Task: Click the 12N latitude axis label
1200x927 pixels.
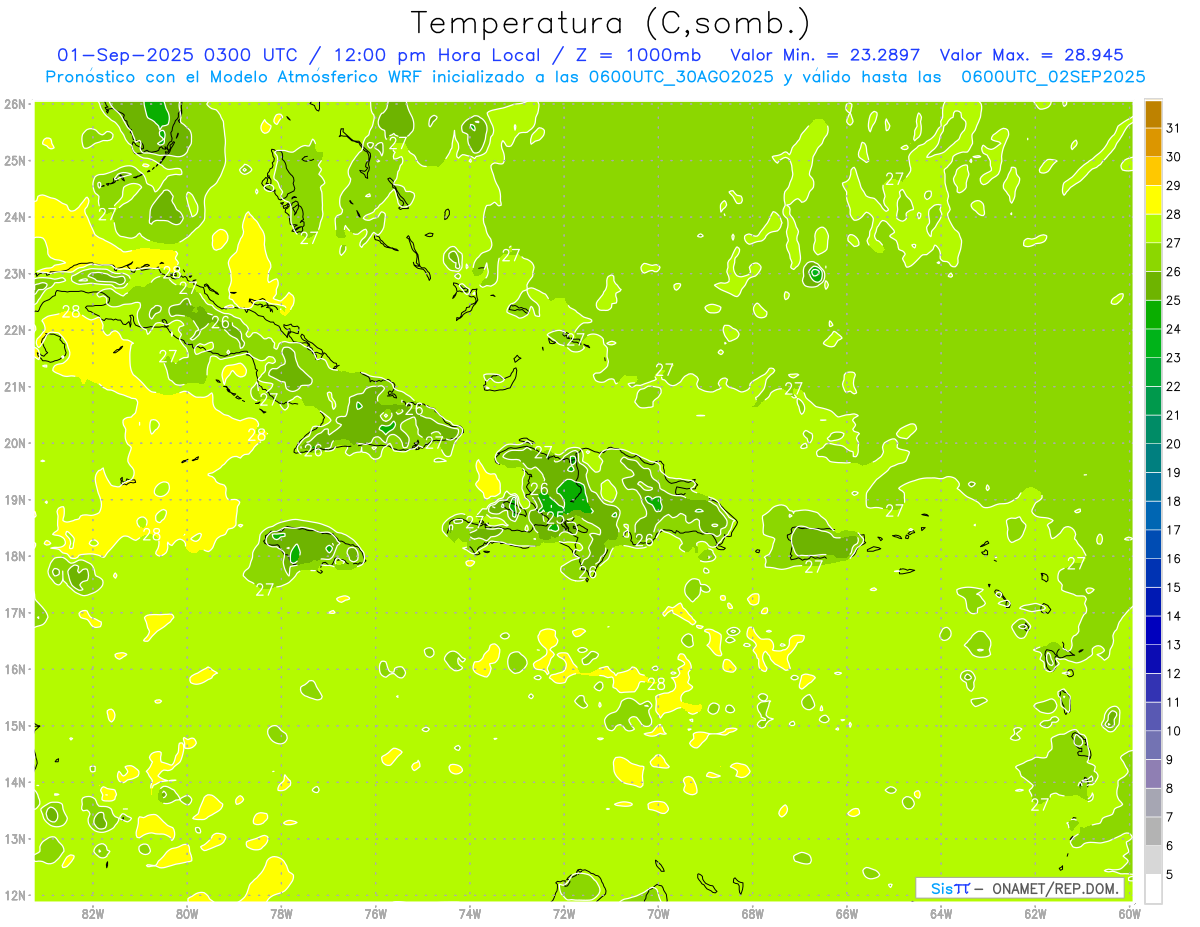Action: (x=14, y=895)
